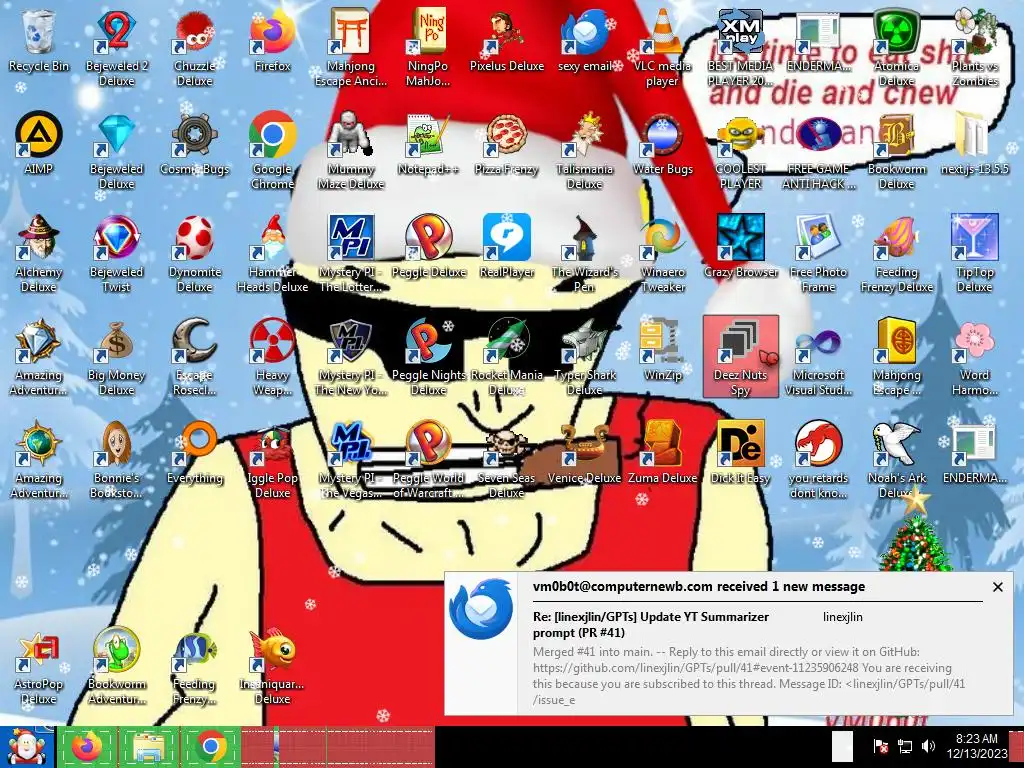Dismiss the Thunderbird new message notification
This screenshot has width=1024, height=768.
(997, 587)
